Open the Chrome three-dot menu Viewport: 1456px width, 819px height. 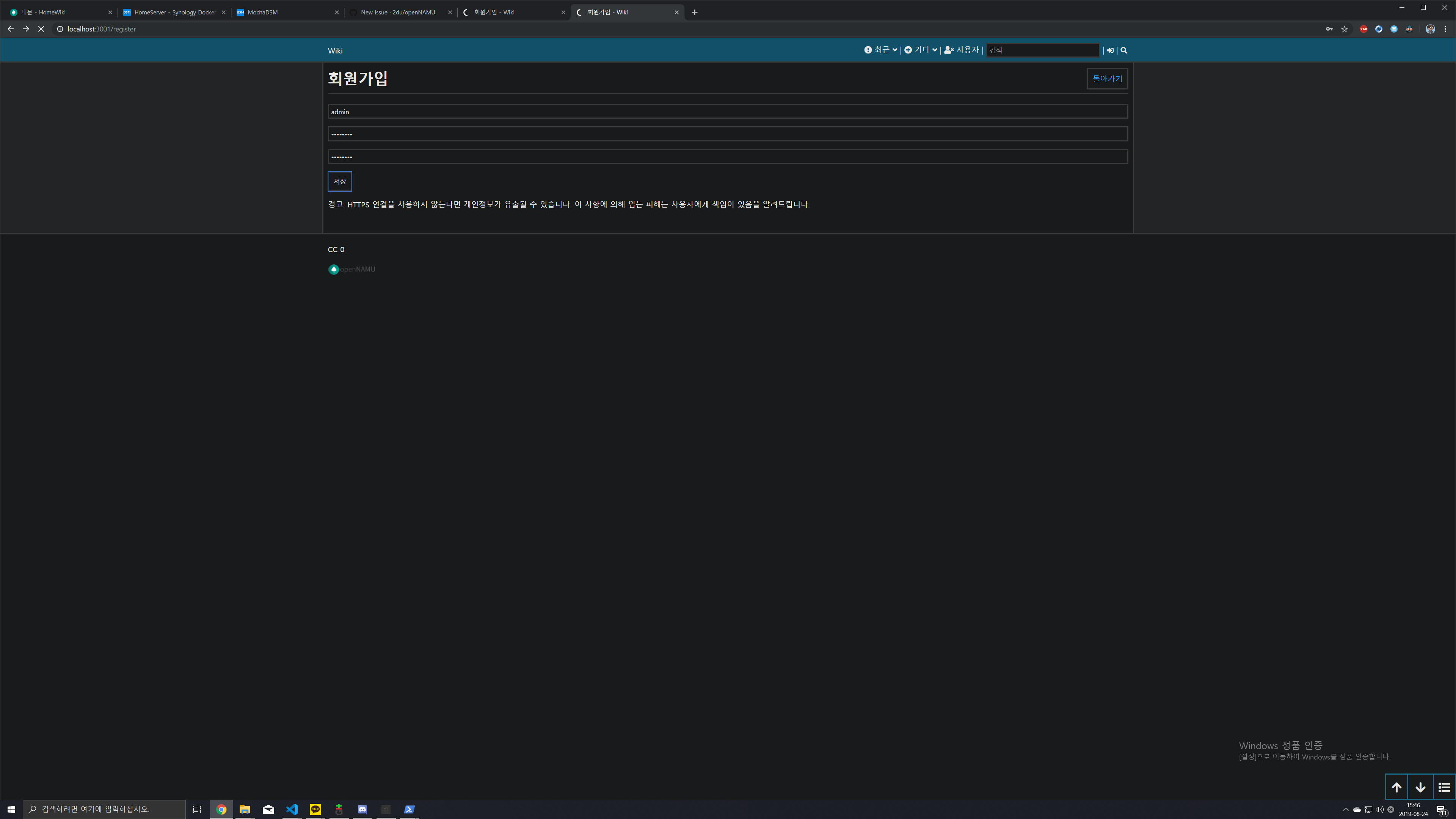point(1445,29)
